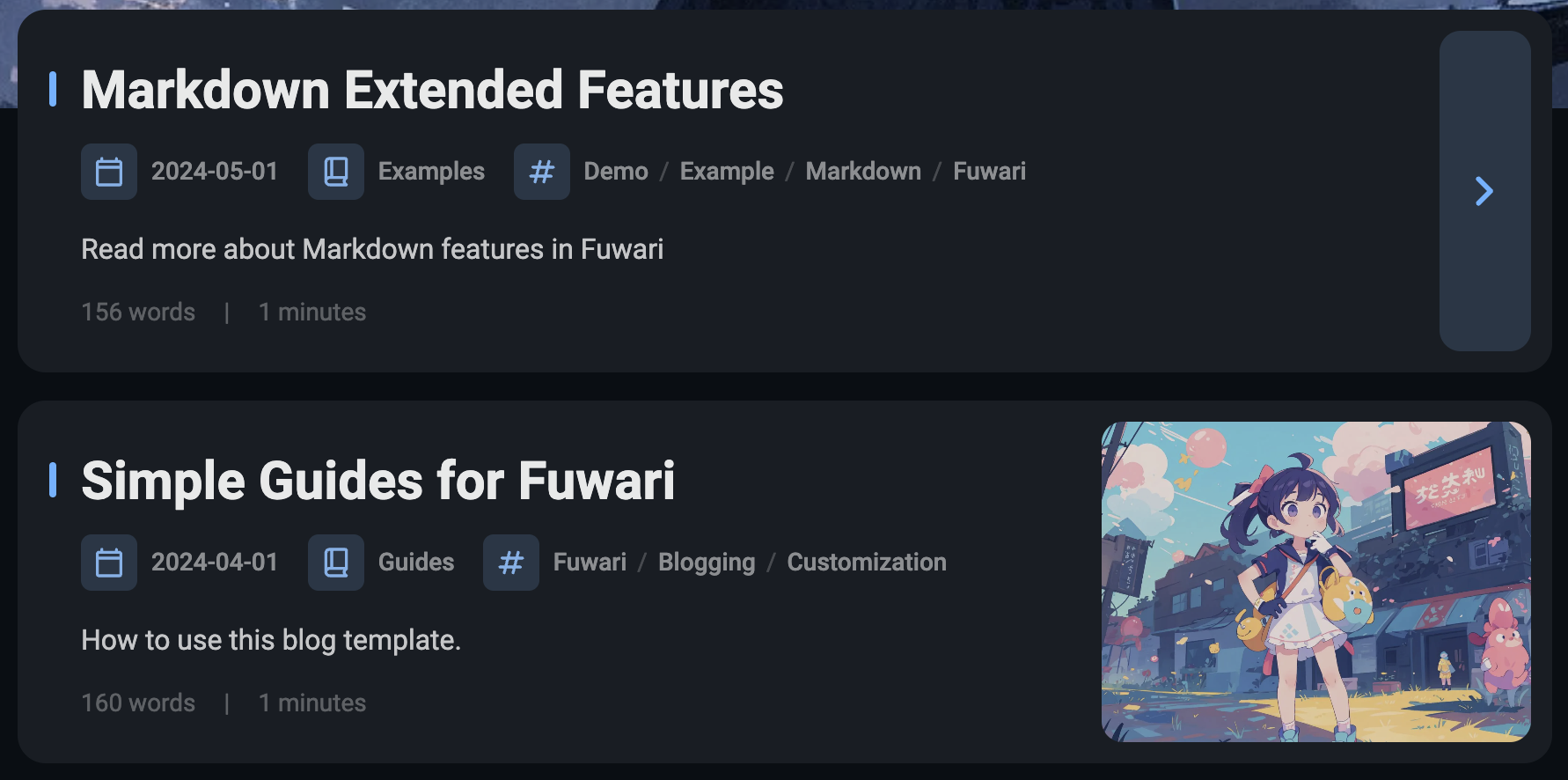Open the Markdown Extended Features post title

coord(432,90)
